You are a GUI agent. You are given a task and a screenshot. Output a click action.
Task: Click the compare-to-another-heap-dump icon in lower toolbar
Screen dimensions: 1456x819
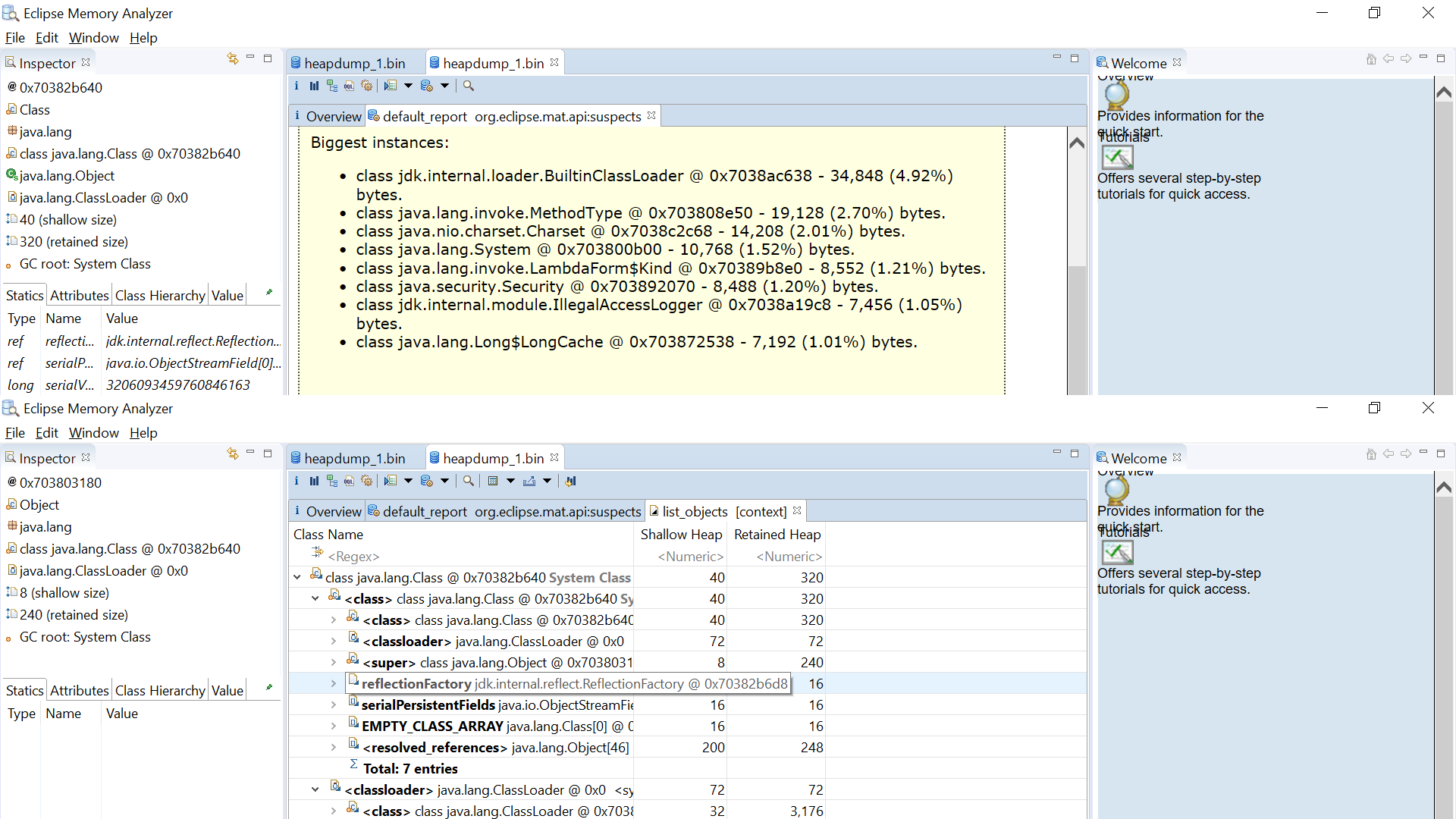(570, 481)
